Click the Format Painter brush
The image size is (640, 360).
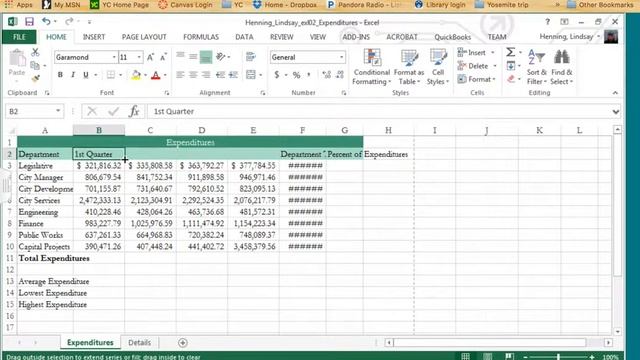[x=36, y=78]
